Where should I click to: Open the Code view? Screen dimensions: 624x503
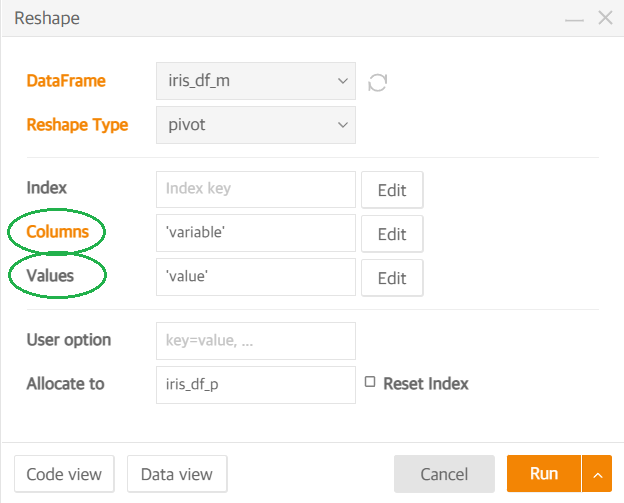point(64,474)
